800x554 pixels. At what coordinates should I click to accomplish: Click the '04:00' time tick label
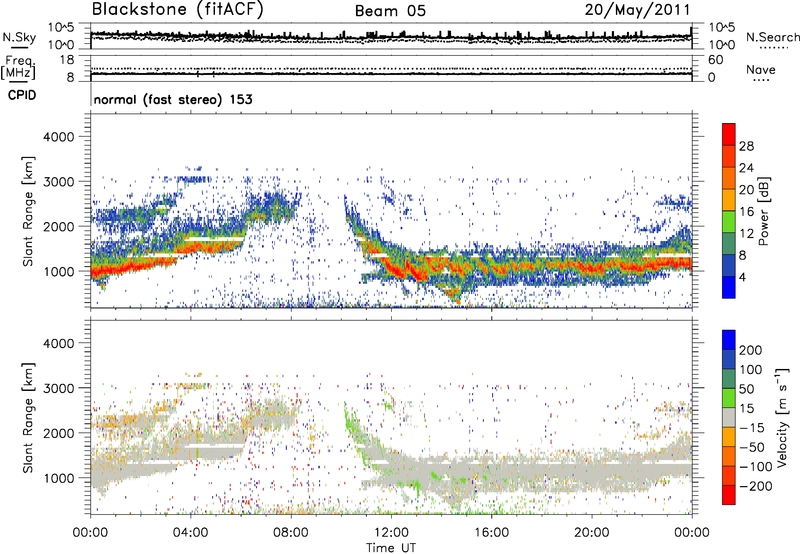coord(191,533)
